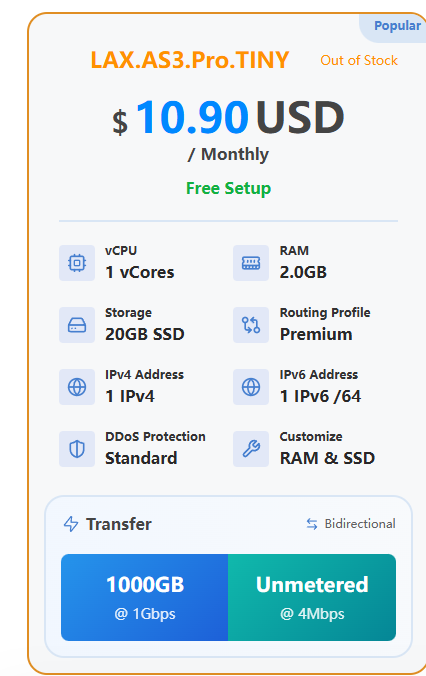Click the IPv6 Address globe icon
426x676 pixels.
(251, 387)
